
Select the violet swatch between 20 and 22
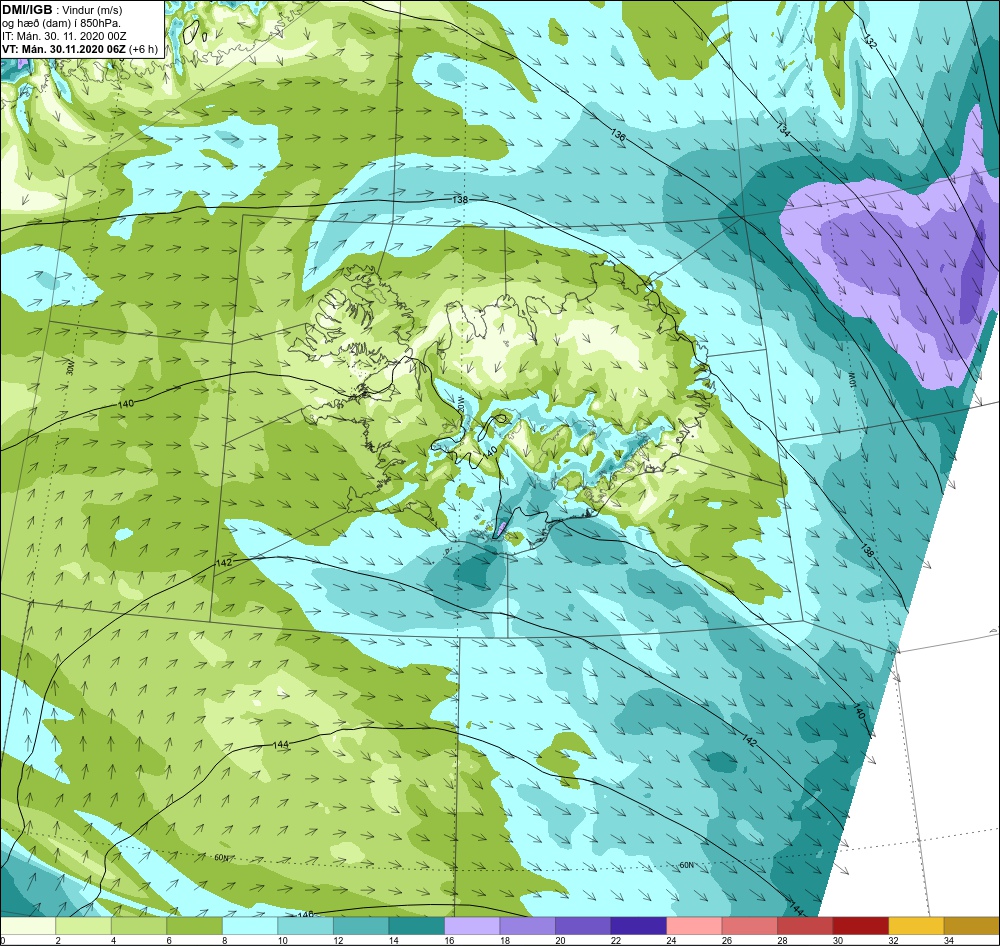coord(583,926)
